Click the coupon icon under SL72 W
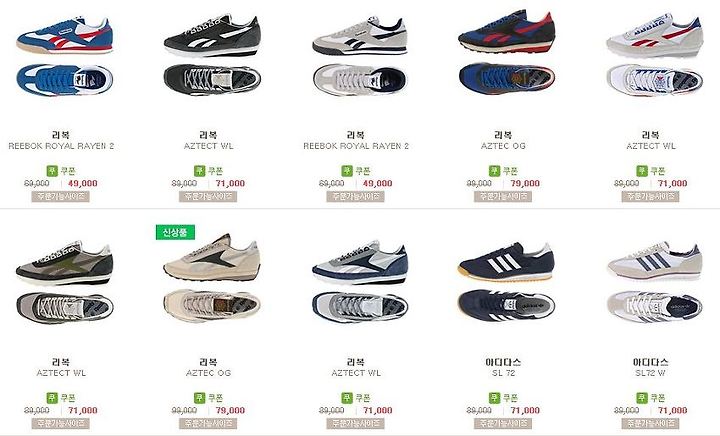This screenshot has width=720, height=436. pyautogui.click(x=641, y=397)
